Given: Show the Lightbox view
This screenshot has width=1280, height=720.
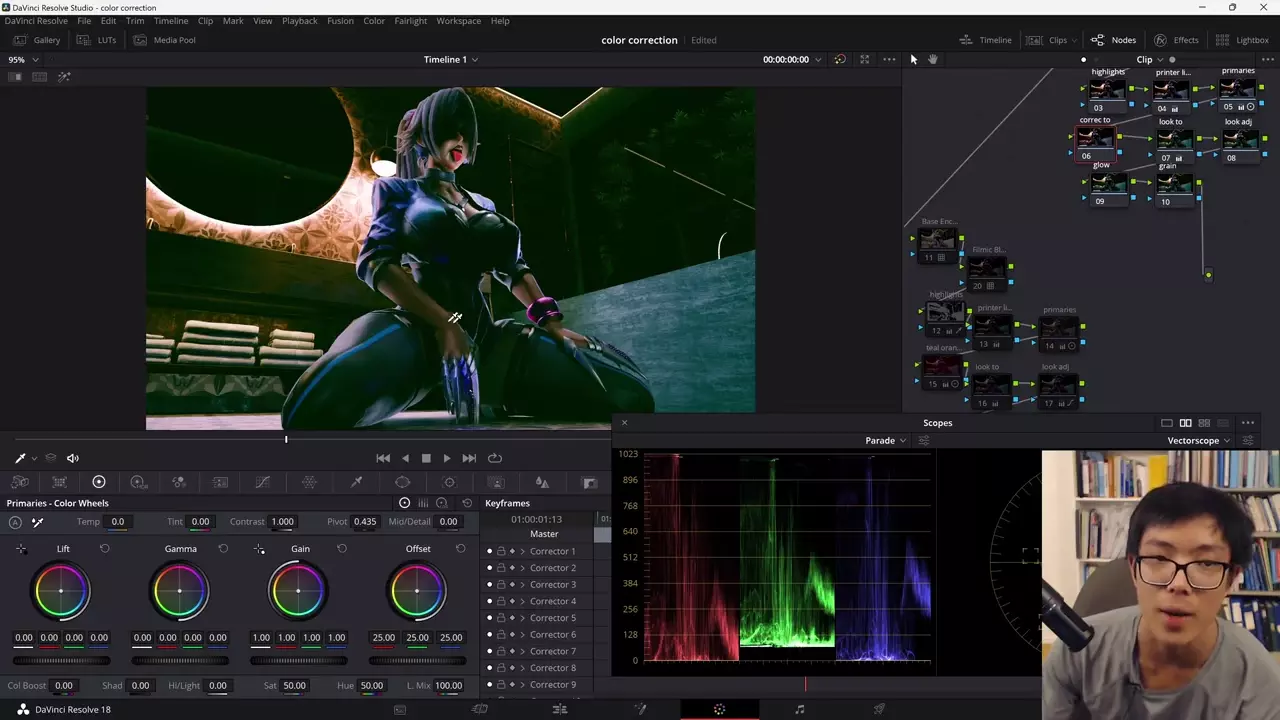Looking at the screenshot, I should coord(1243,40).
